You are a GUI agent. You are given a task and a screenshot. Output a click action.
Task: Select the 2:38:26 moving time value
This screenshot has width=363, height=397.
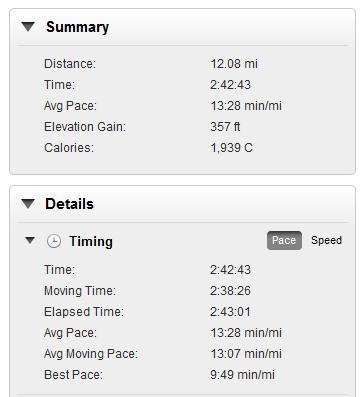[230, 291]
